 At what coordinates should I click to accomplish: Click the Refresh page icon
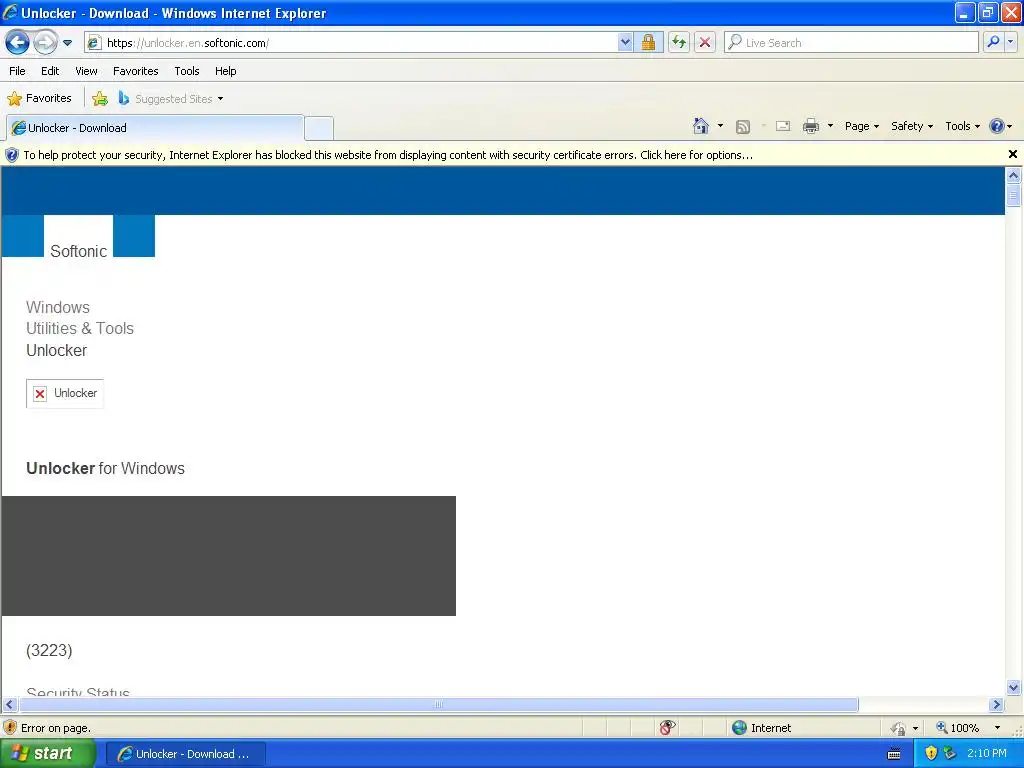tap(679, 43)
